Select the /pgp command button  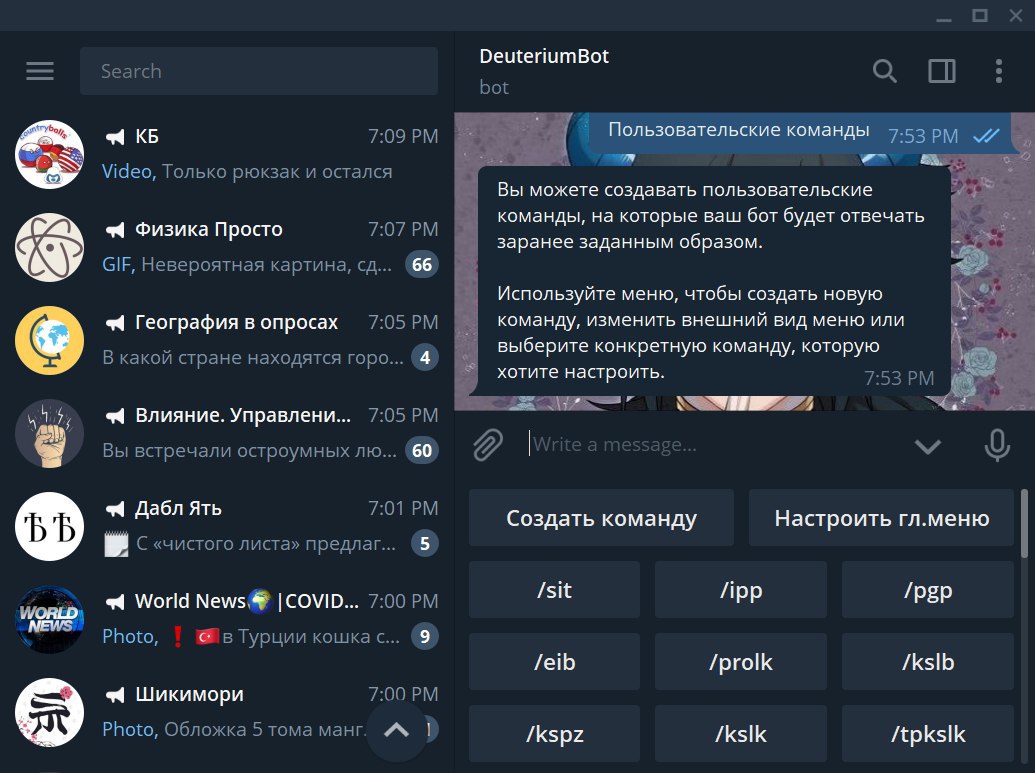[927, 589]
